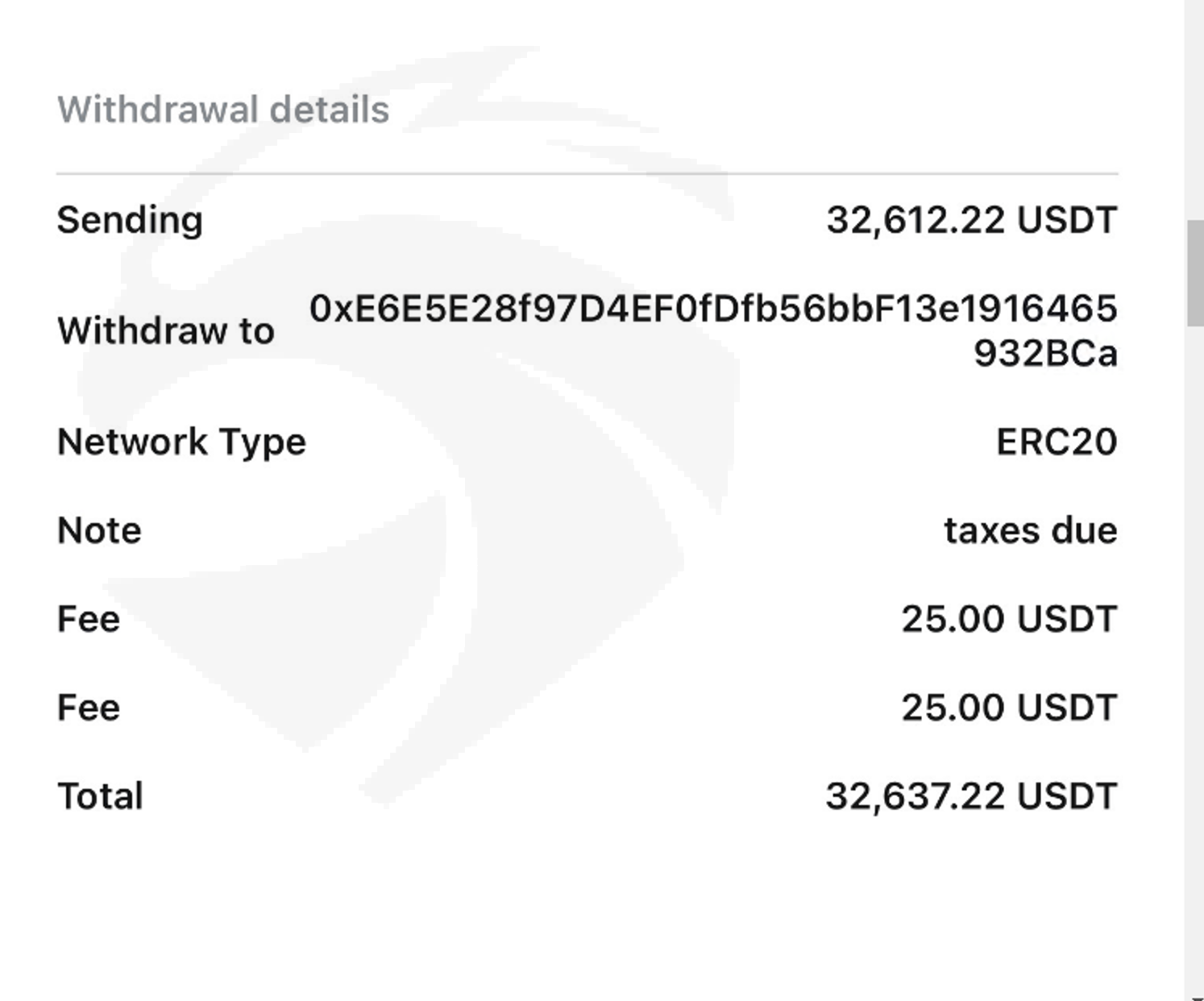Click the first Fee label
The image size is (1204, 1001).
(89, 619)
